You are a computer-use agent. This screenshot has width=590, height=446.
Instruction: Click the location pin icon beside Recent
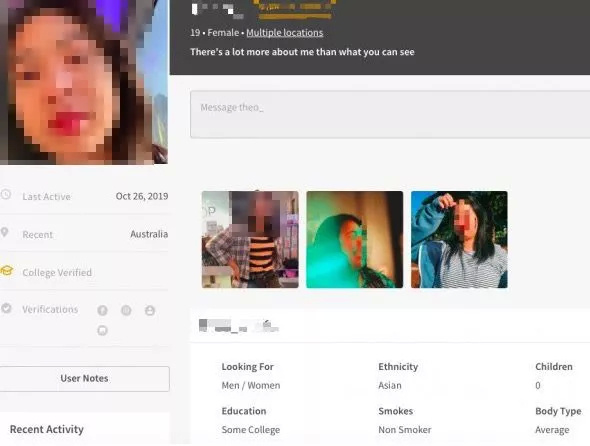[x=4, y=232]
